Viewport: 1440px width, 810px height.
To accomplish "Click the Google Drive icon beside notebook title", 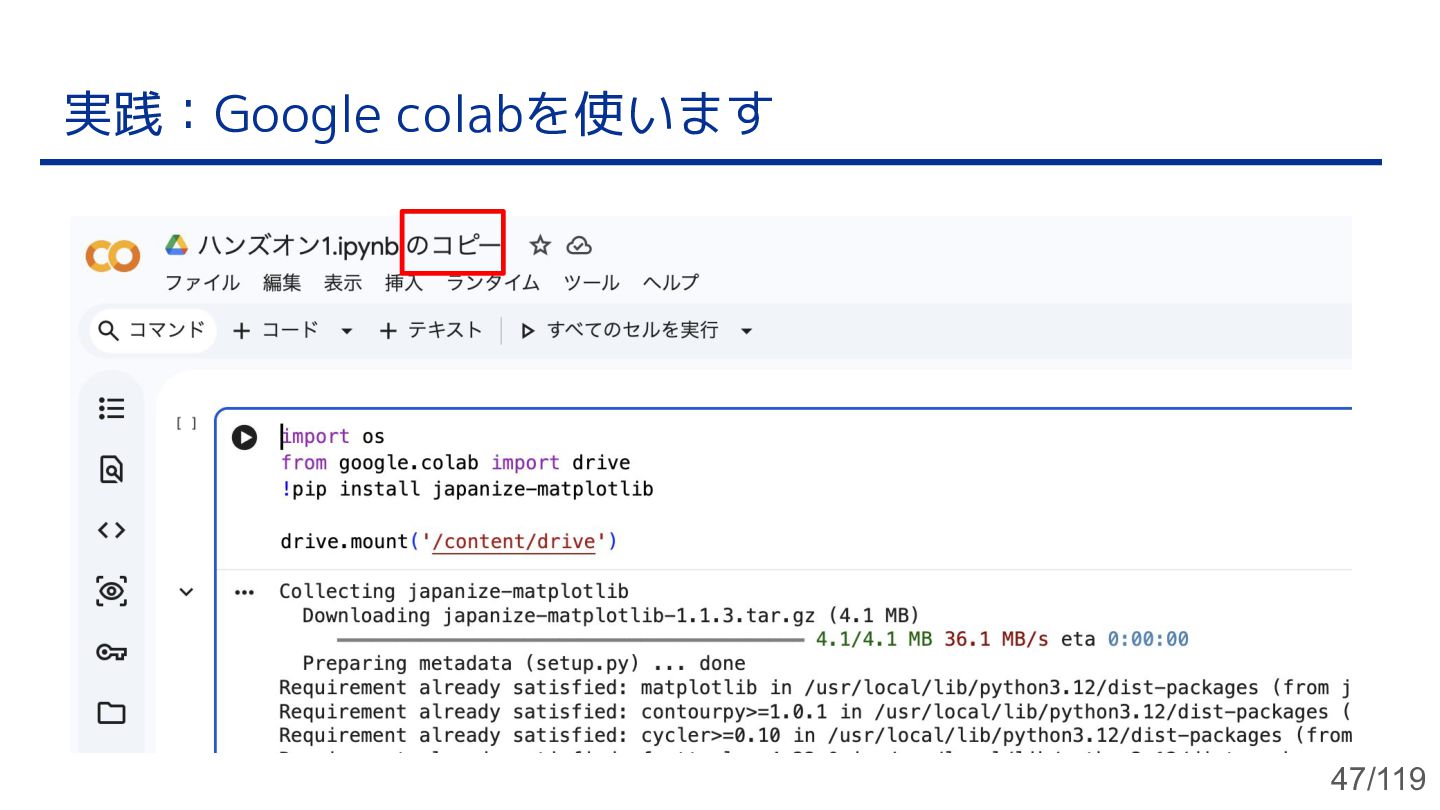I will 177,245.
